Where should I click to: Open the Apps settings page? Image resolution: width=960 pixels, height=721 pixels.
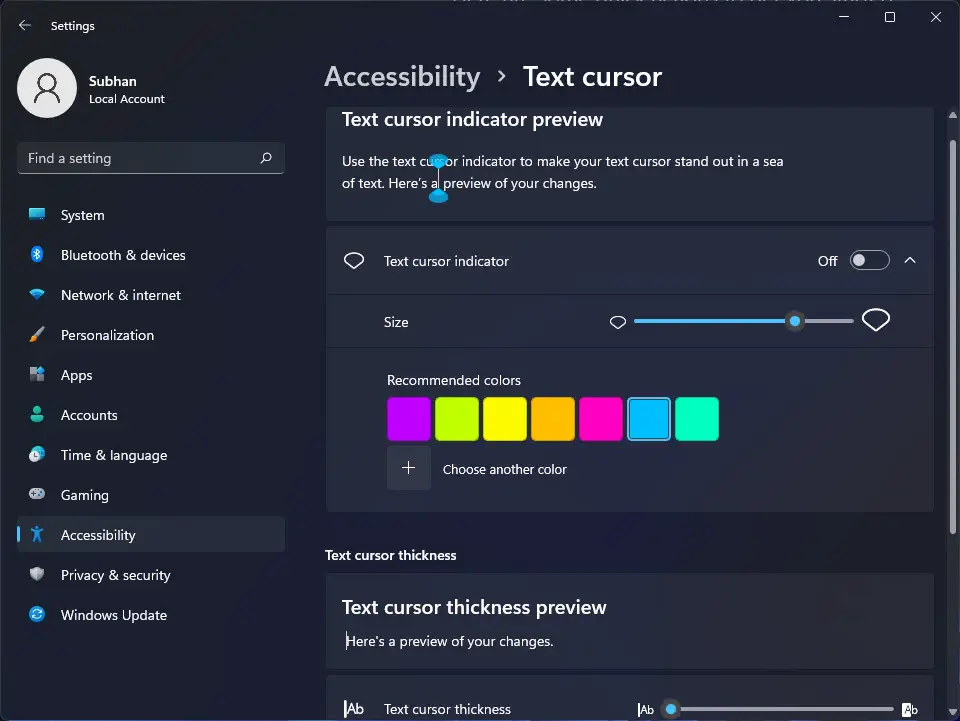tap(76, 375)
